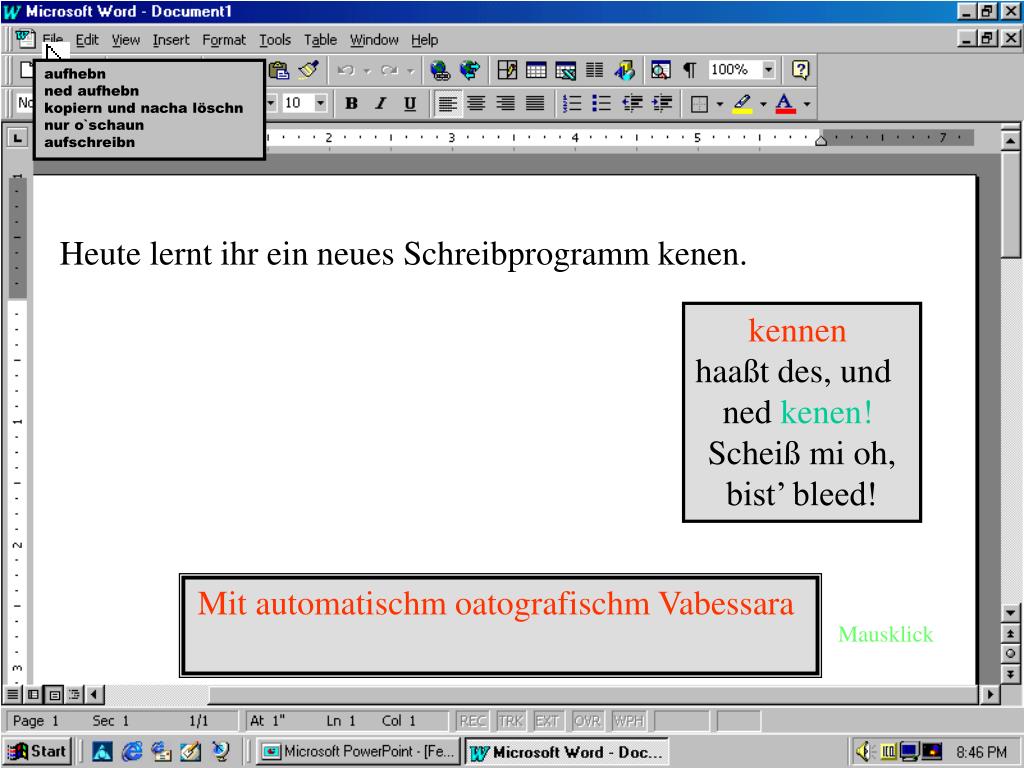Click the Format Painter brush icon

[x=308, y=70]
